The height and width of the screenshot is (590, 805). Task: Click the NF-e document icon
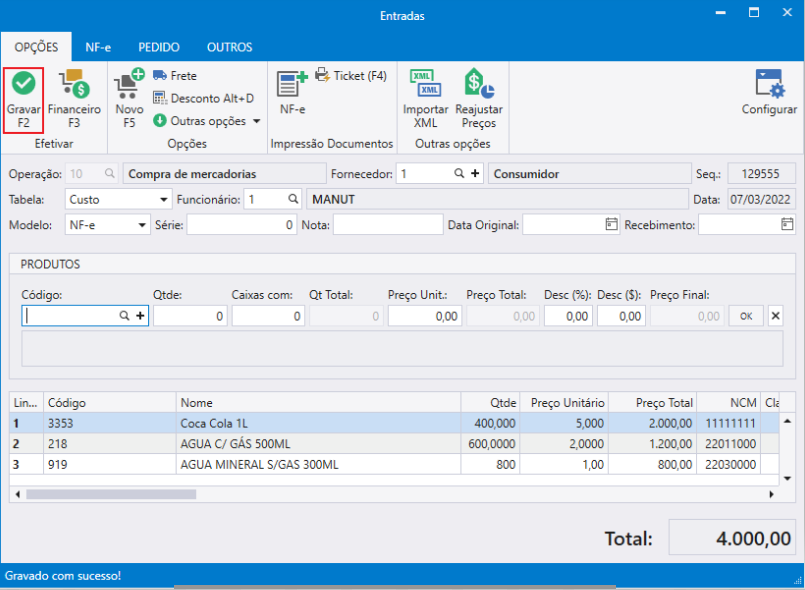[292, 84]
